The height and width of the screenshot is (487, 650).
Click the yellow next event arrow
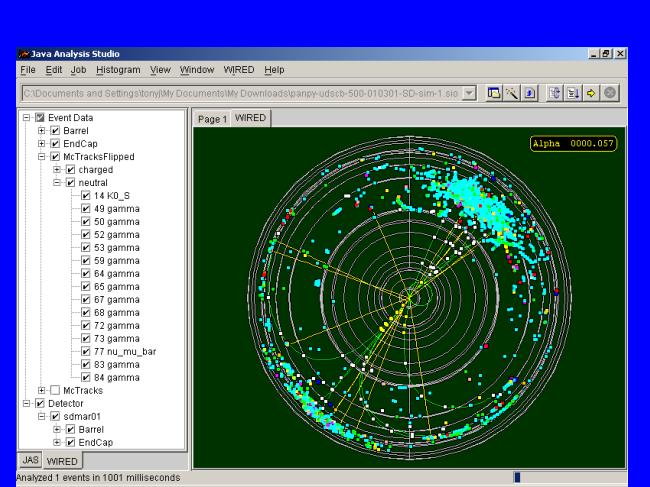tap(591, 92)
